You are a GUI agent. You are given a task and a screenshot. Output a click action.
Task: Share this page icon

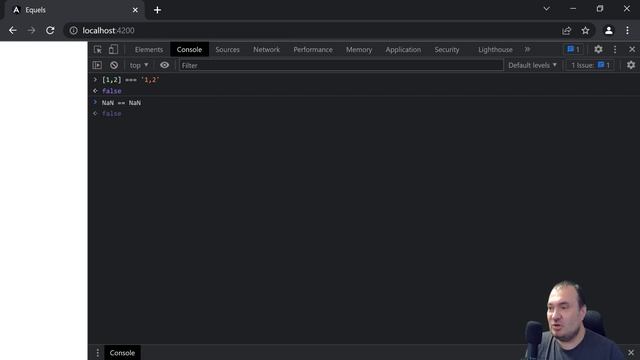pyautogui.click(x=567, y=31)
